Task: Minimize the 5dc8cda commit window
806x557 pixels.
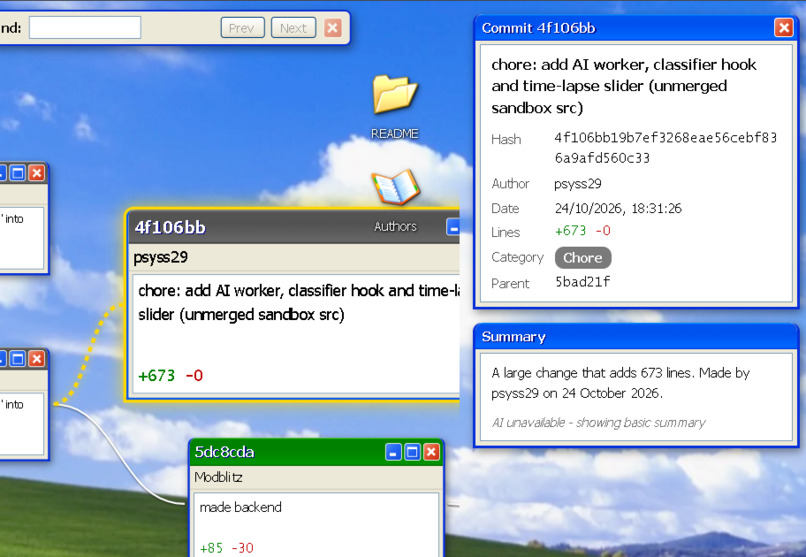Action: coord(393,452)
